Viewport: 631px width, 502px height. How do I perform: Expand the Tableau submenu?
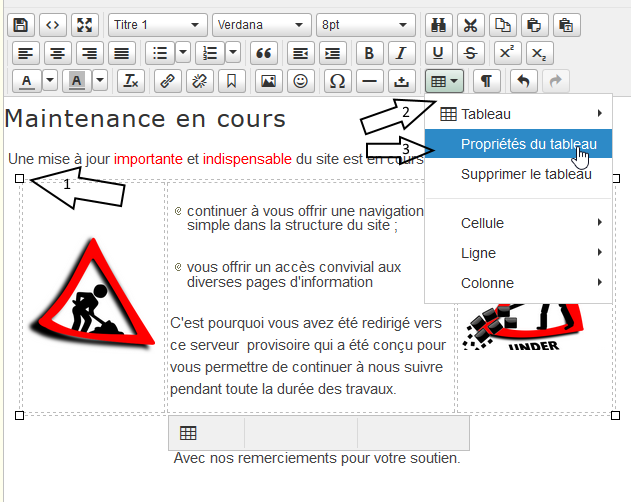click(519, 114)
